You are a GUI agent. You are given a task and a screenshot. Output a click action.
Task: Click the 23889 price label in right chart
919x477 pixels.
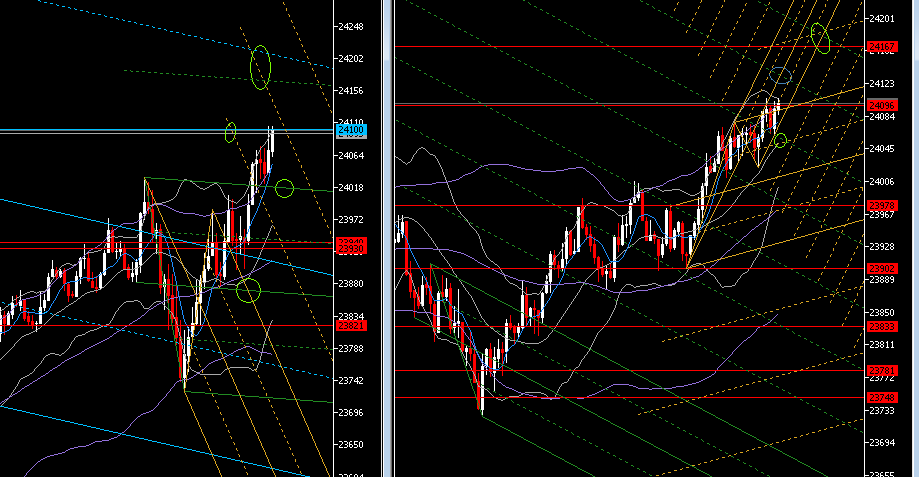click(x=882, y=280)
